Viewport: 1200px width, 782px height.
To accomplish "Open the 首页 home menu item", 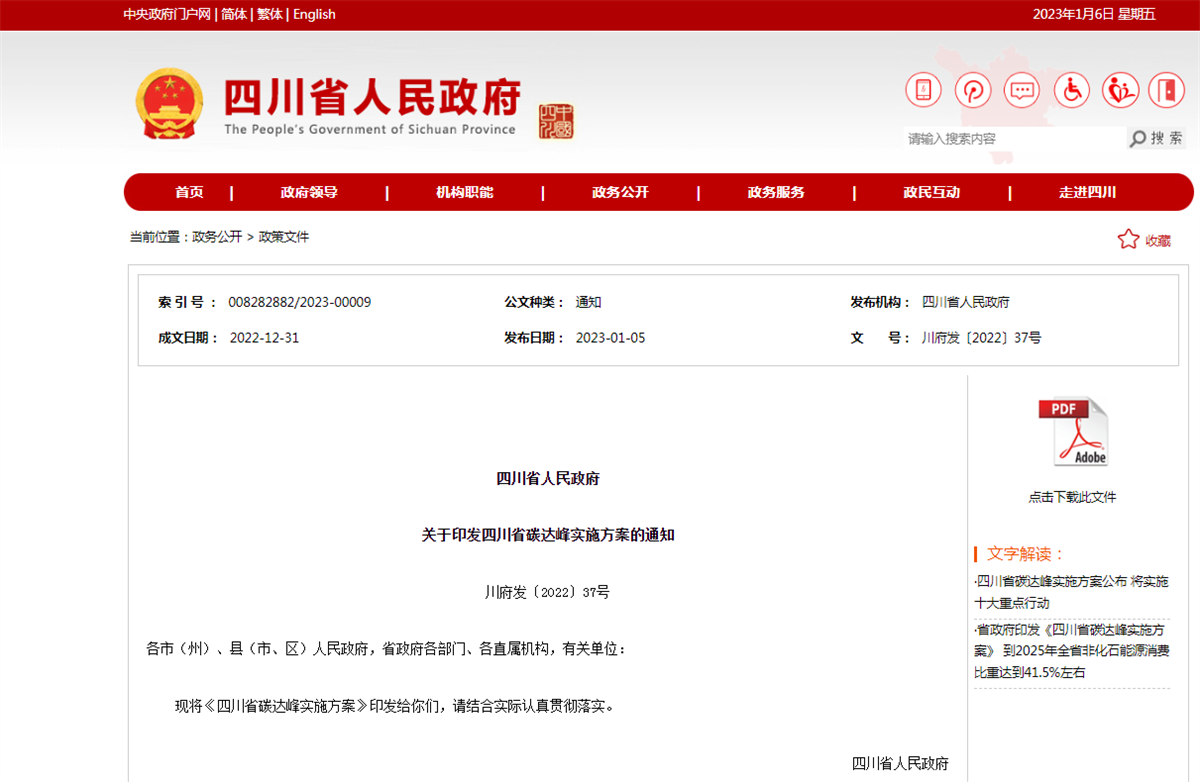I will pyautogui.click(x=189, y=192).
